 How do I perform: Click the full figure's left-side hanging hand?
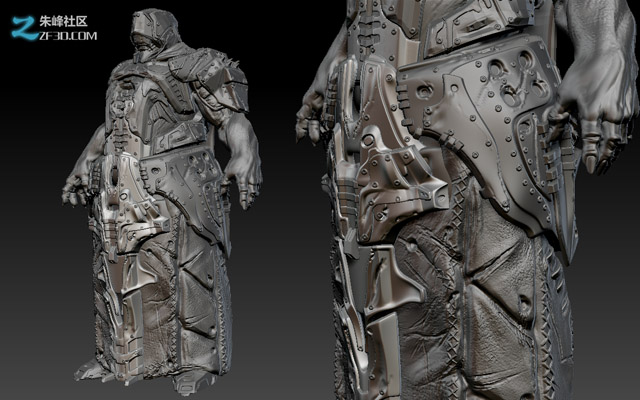point(74,192)
